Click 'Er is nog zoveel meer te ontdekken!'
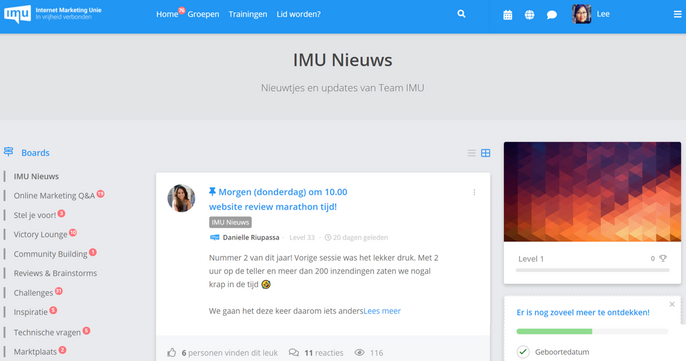Screen dimensions: 686x361 (583, 312)
